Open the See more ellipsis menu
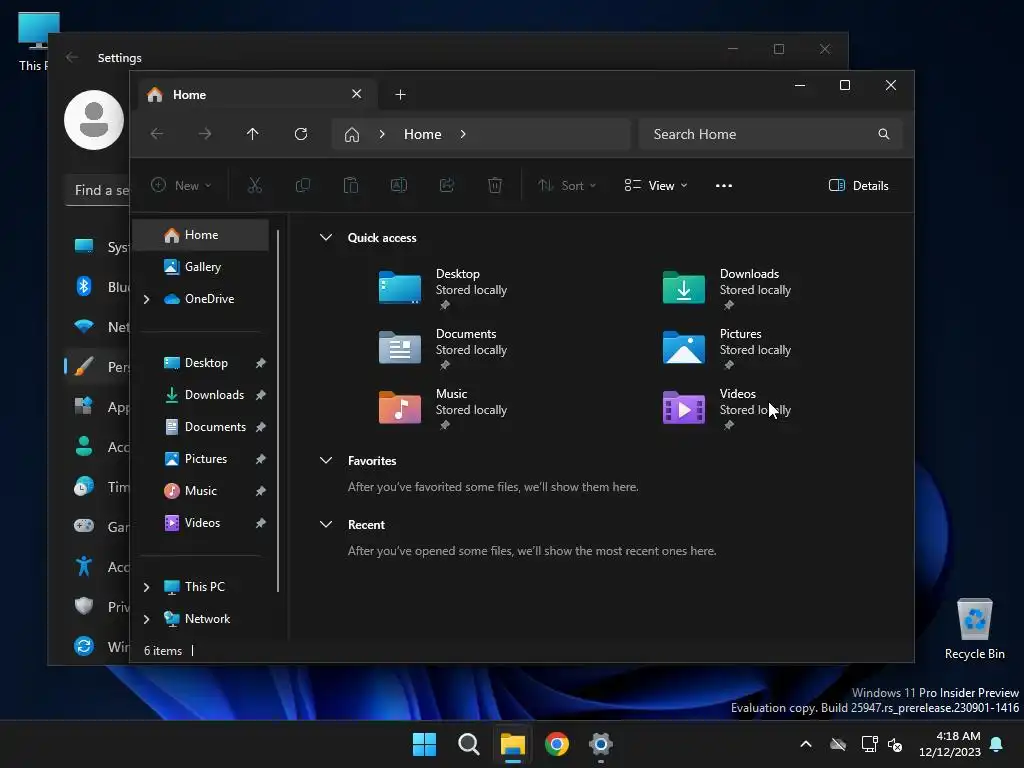 tap(724, 185)
